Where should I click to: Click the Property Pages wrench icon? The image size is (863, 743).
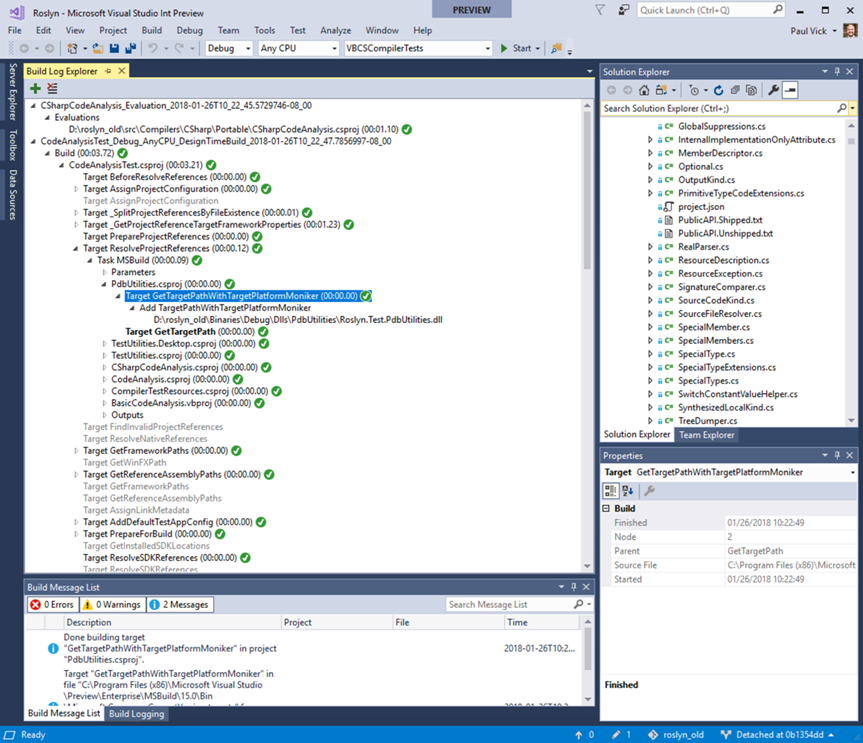pyautogui.click(x=649, y=491)
